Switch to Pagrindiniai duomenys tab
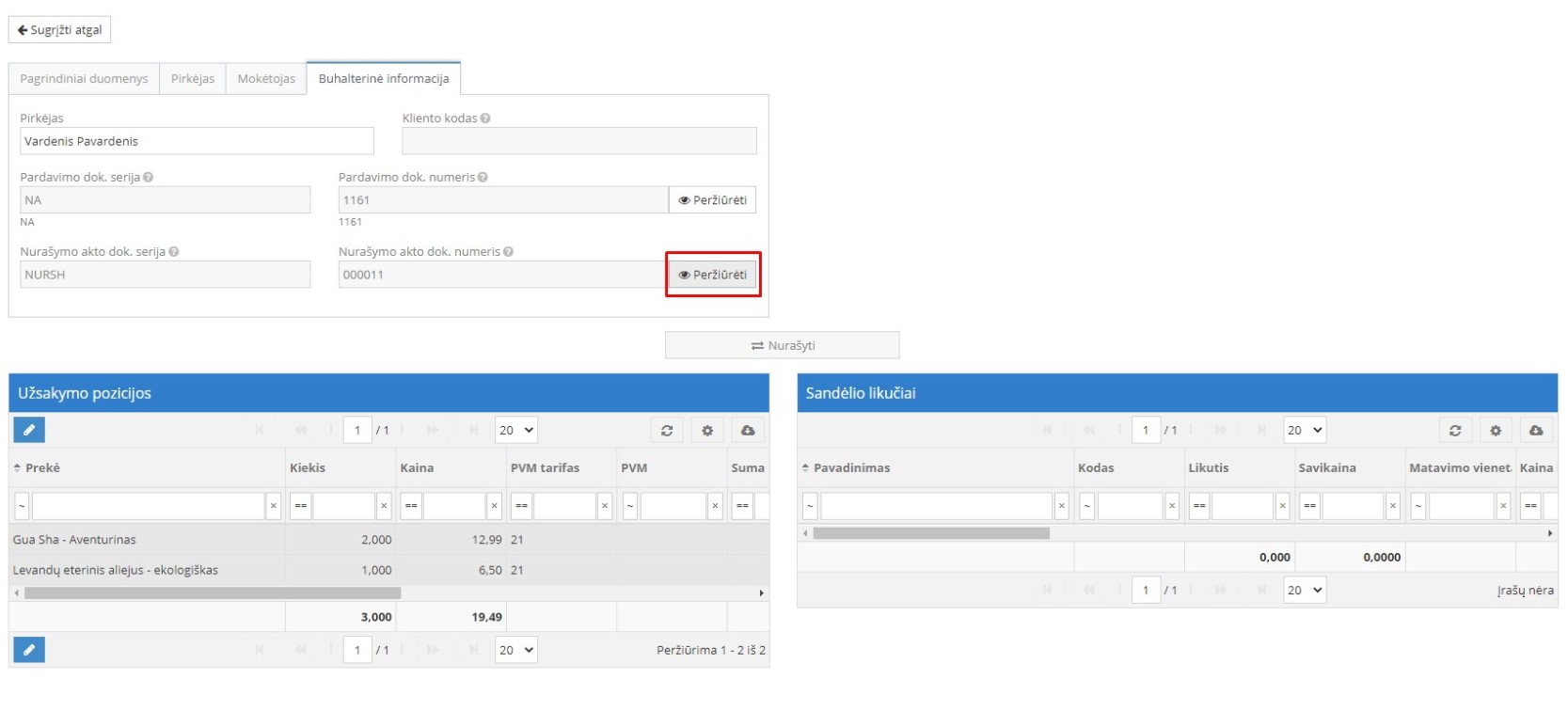 (84, 79)
